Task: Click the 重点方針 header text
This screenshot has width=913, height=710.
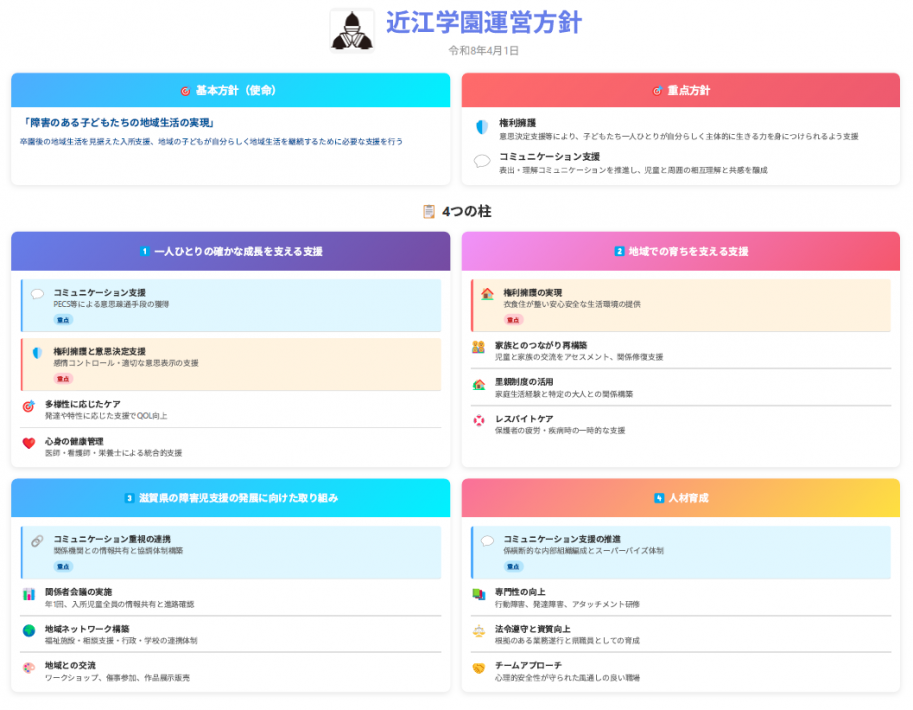Action: tap(689, 90)
